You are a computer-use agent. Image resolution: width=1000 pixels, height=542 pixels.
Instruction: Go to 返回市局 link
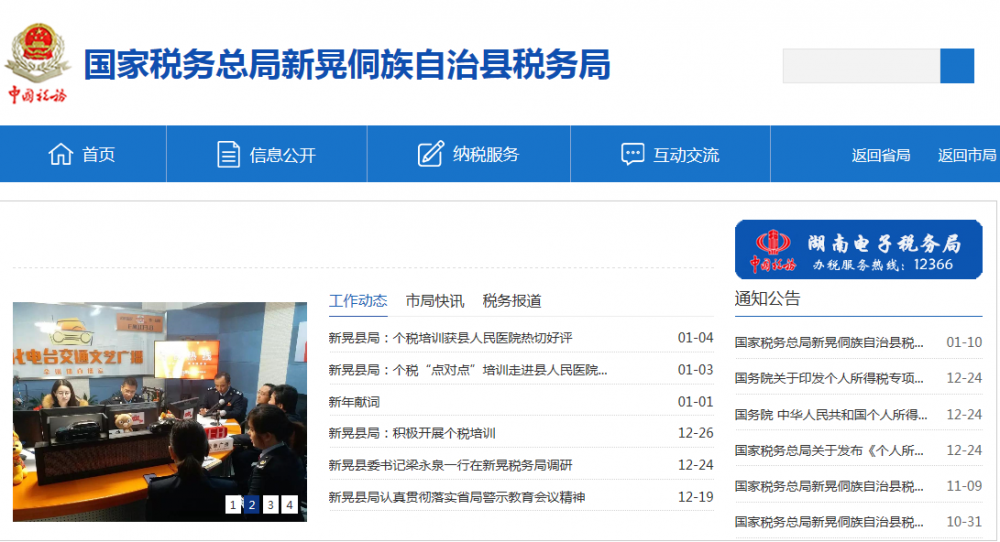967,155
